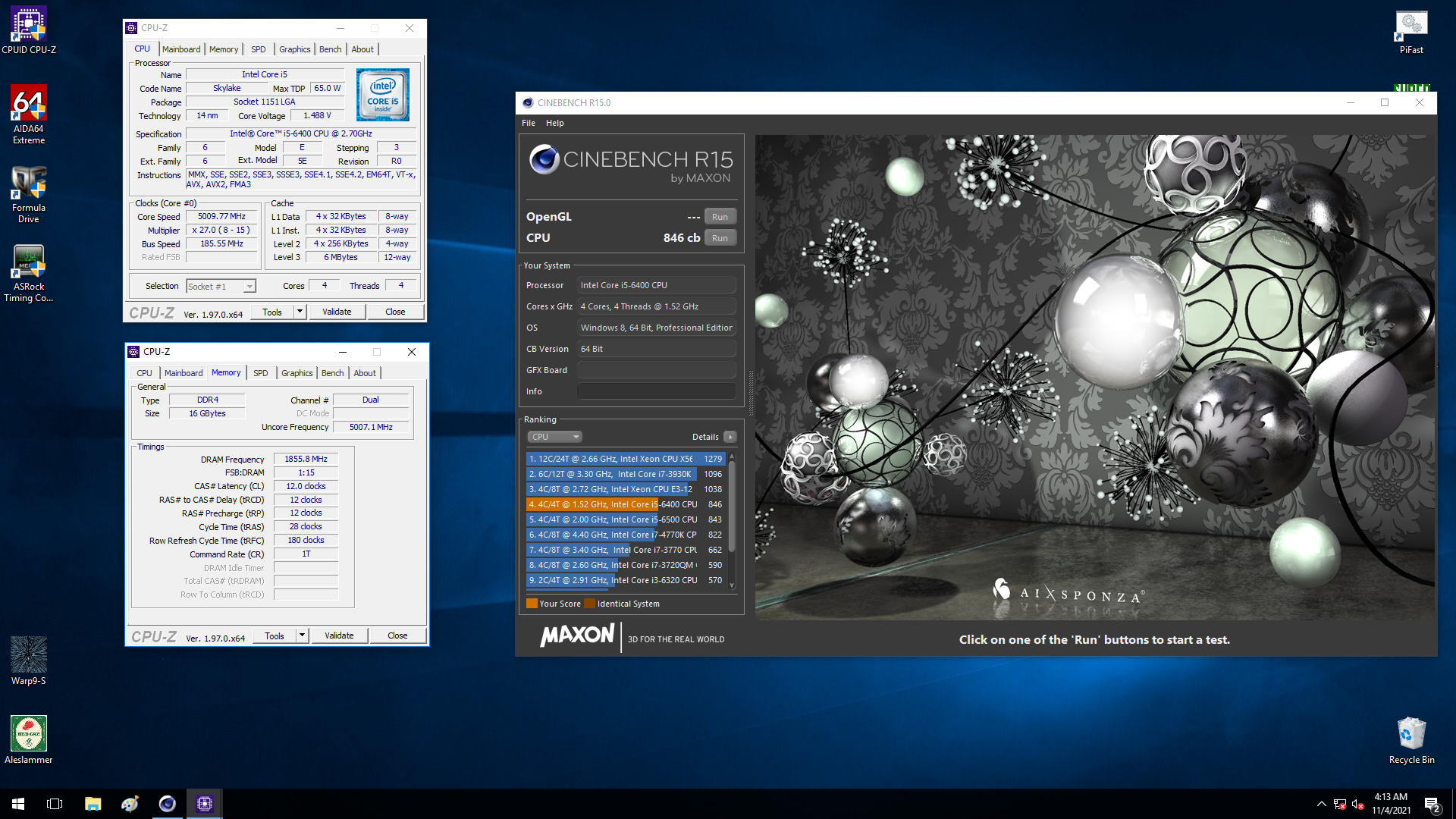Open Tools dropdown arrow in Memory CPU-Z
The image size is (1456, 819).
[x=302, y=635]
